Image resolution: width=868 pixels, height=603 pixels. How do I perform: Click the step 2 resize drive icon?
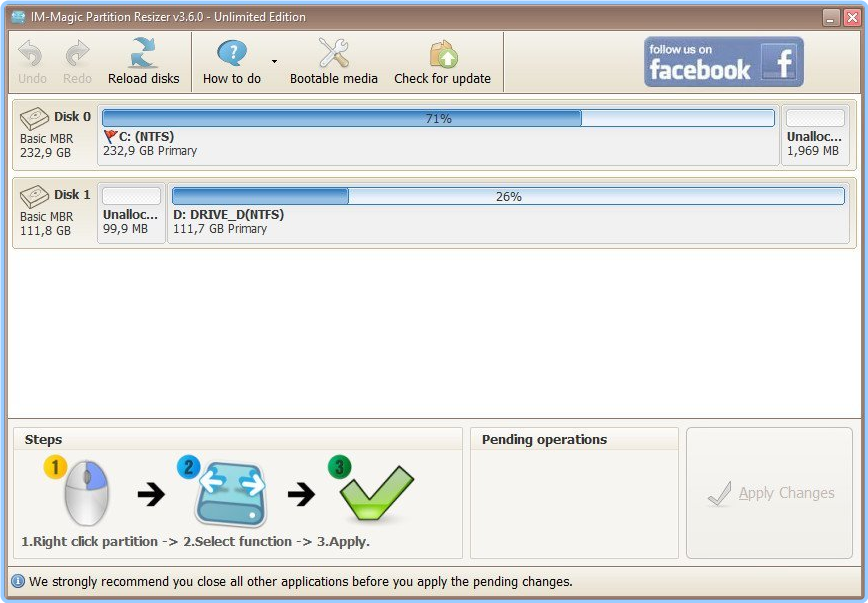click(x=230, y=493)
